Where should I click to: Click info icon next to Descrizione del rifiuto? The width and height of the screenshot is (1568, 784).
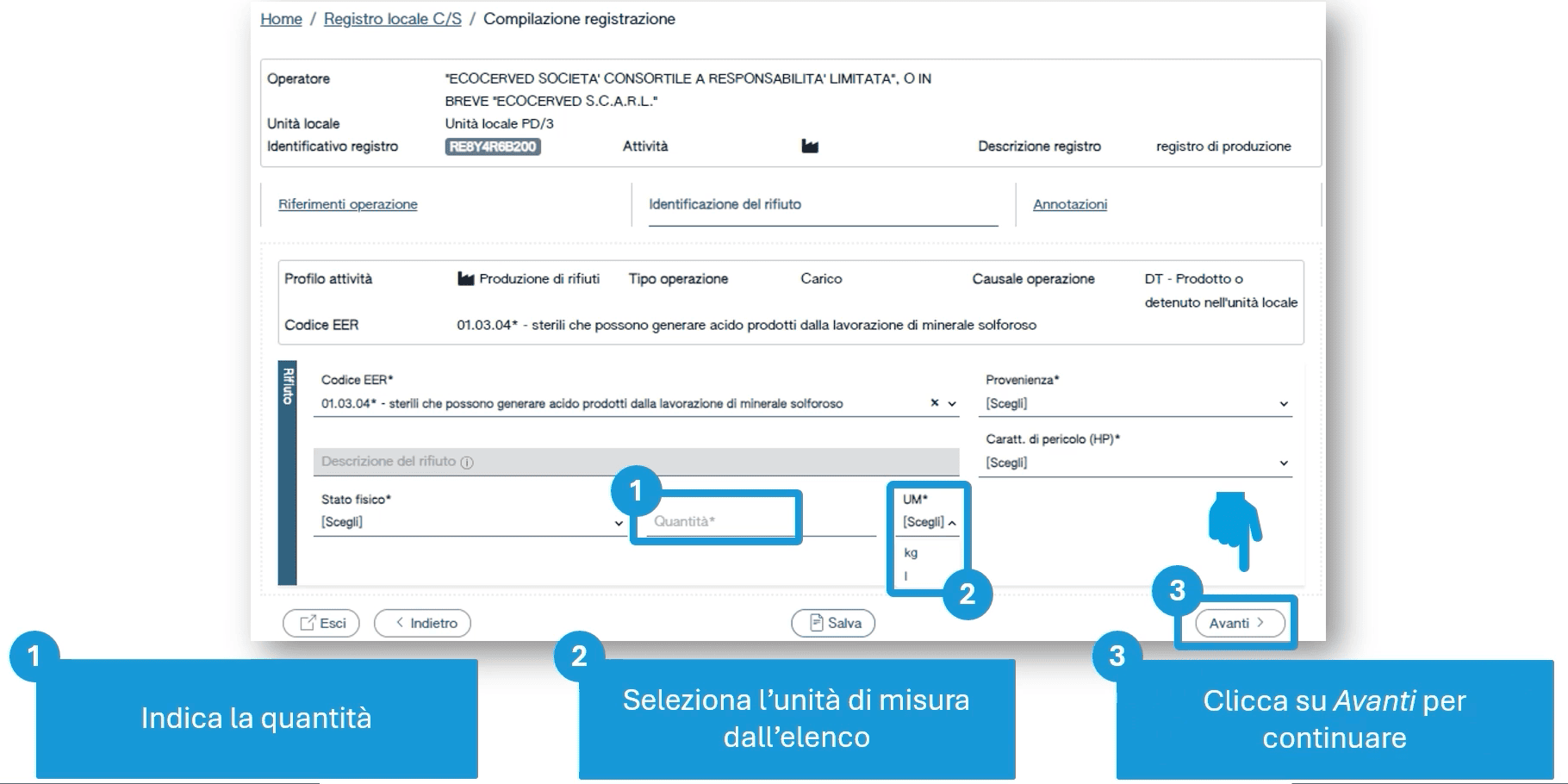[x=467, y=463]
